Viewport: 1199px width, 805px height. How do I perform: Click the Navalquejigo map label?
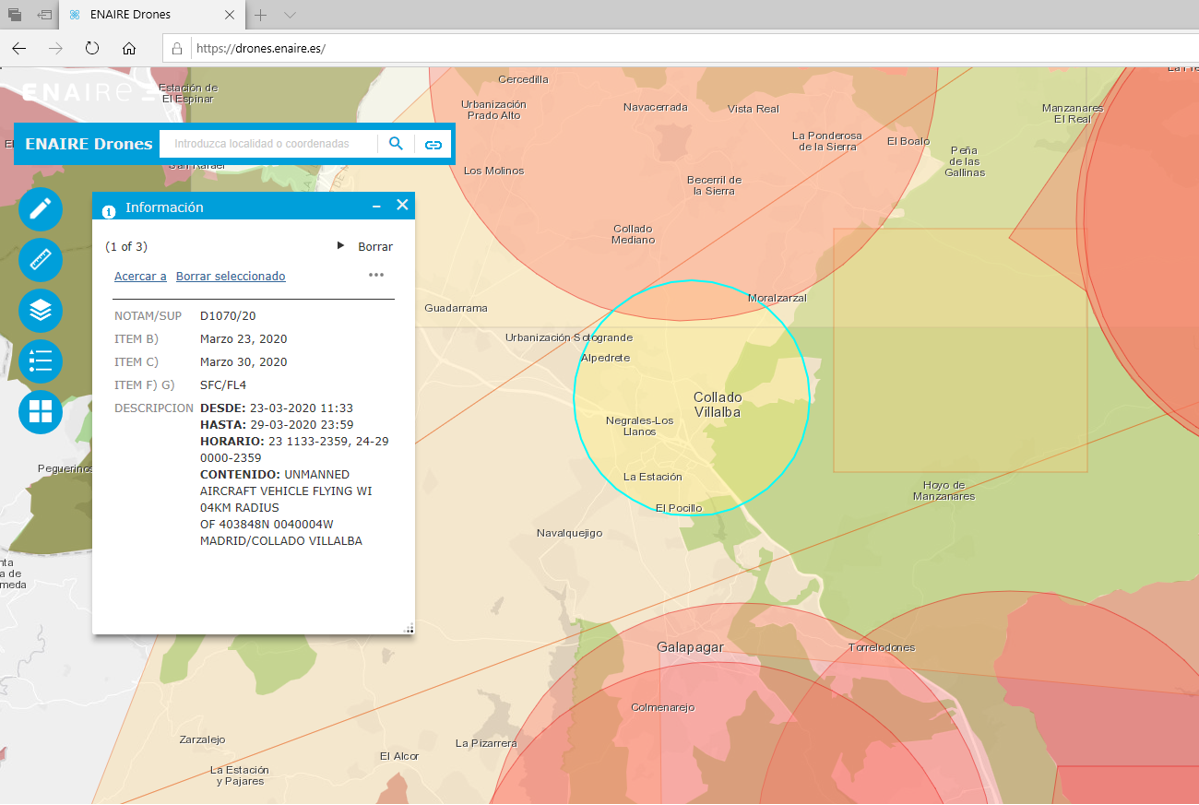(570, 533)
